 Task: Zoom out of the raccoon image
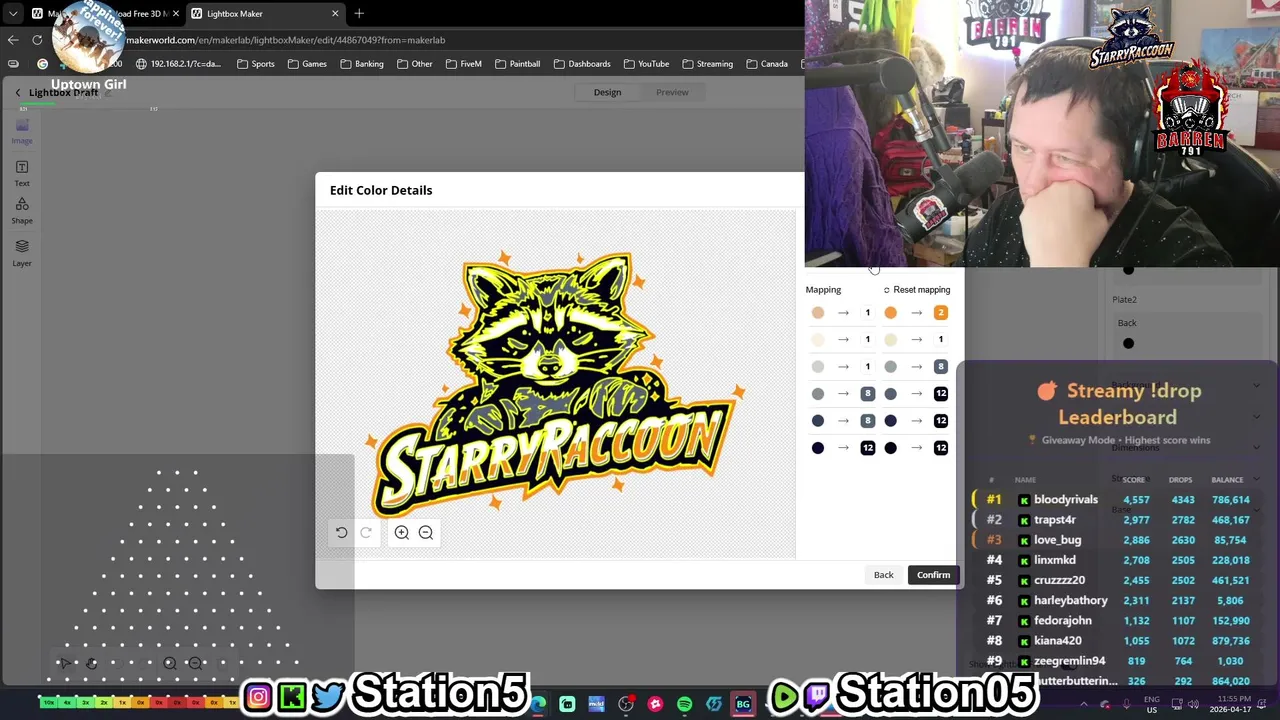pyautogui.click(x=426, y=533)
